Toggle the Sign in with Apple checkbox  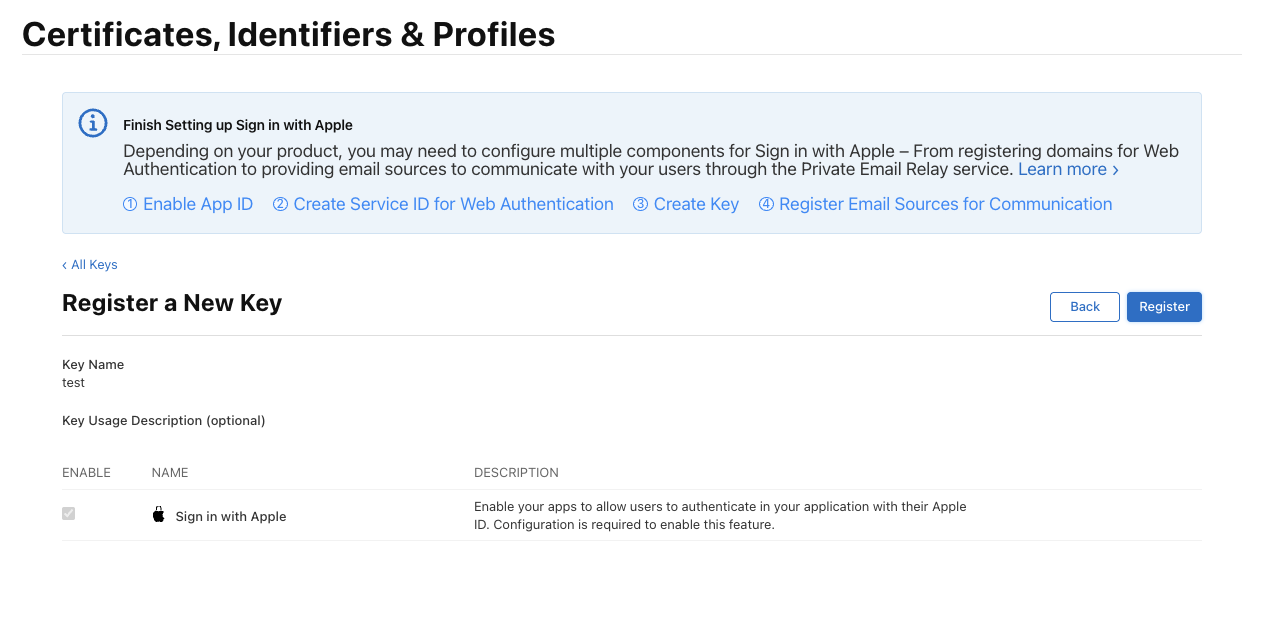pyautogui.click(x=69, y=514)
